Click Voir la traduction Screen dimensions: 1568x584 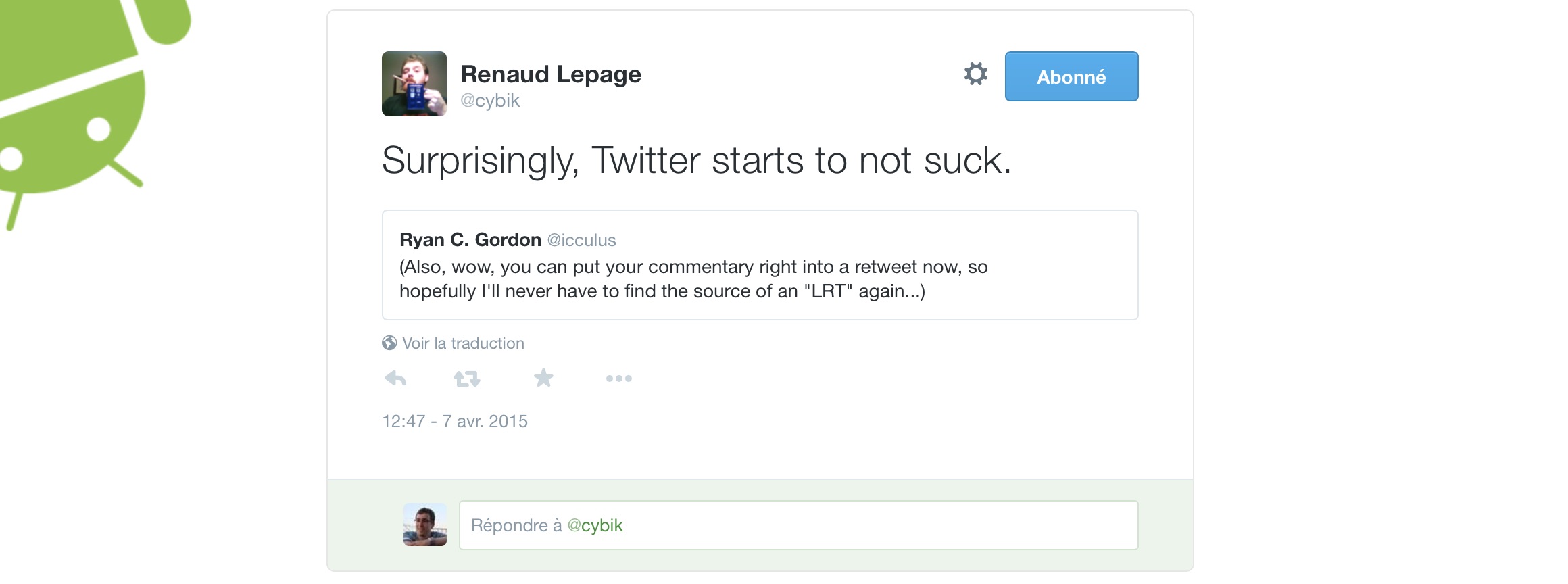coord(462,343)
